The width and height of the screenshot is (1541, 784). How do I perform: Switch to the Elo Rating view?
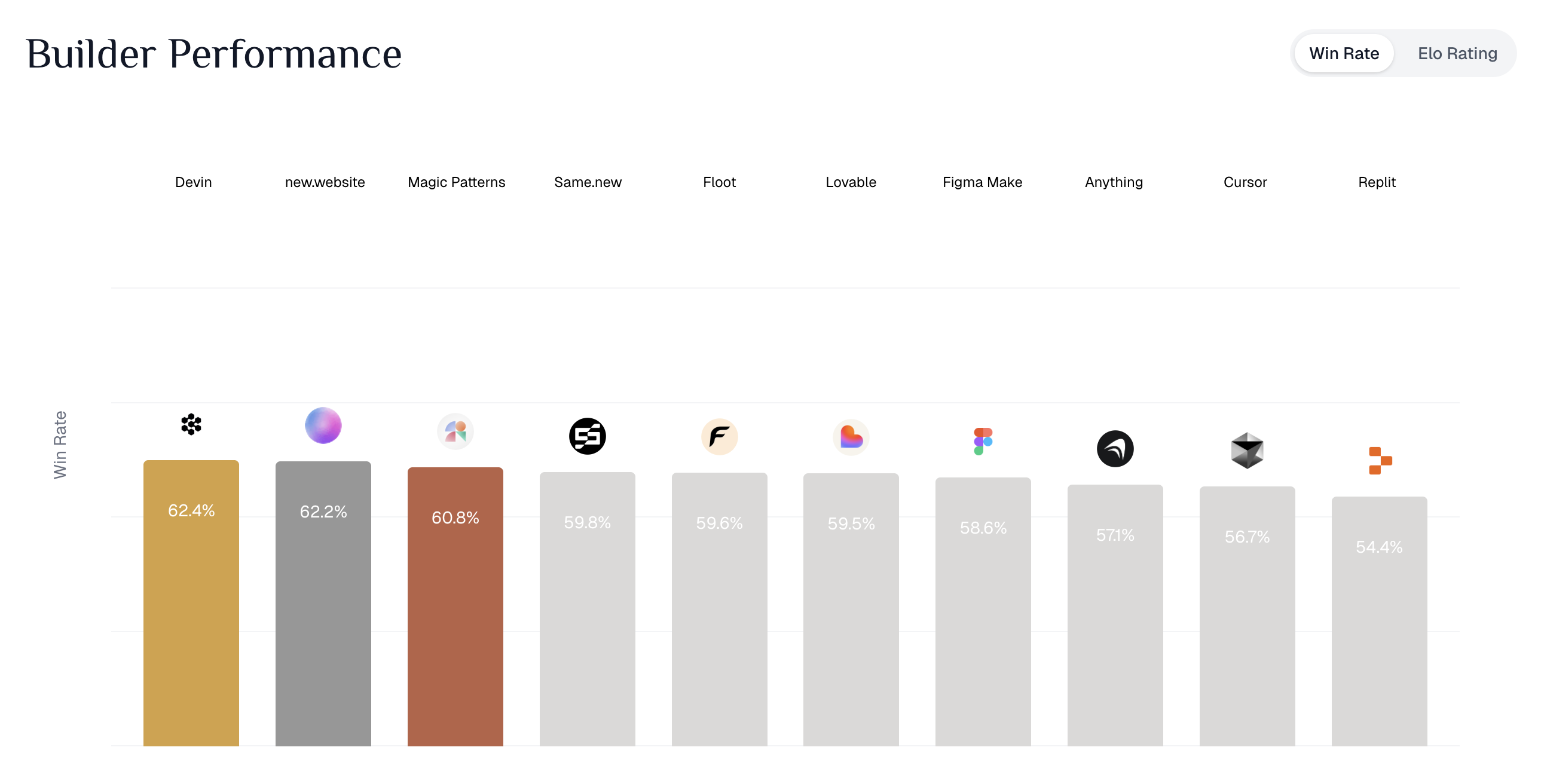click(x=1457, y=53)
